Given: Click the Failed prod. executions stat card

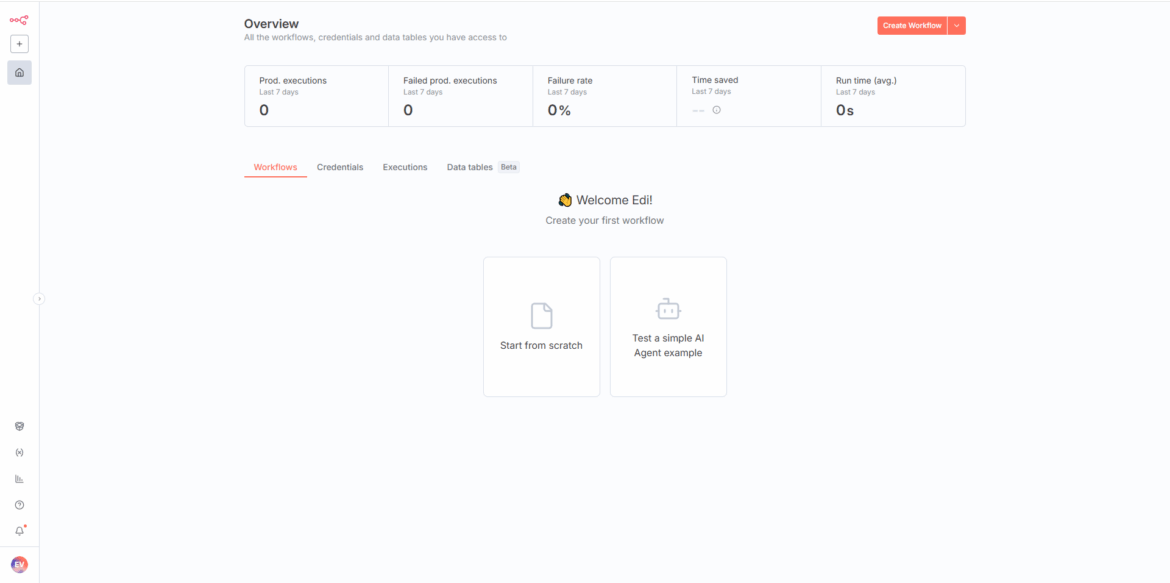Looking at the screenshot, I should [460, 96].
